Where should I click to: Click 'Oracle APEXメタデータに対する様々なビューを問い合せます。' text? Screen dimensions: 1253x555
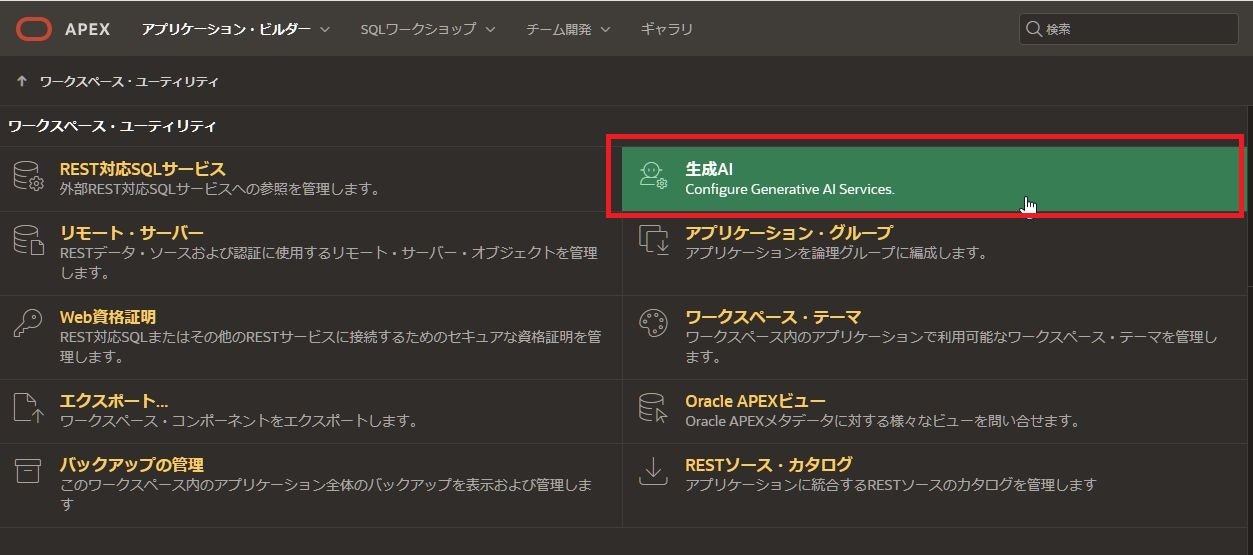point(882,421)
